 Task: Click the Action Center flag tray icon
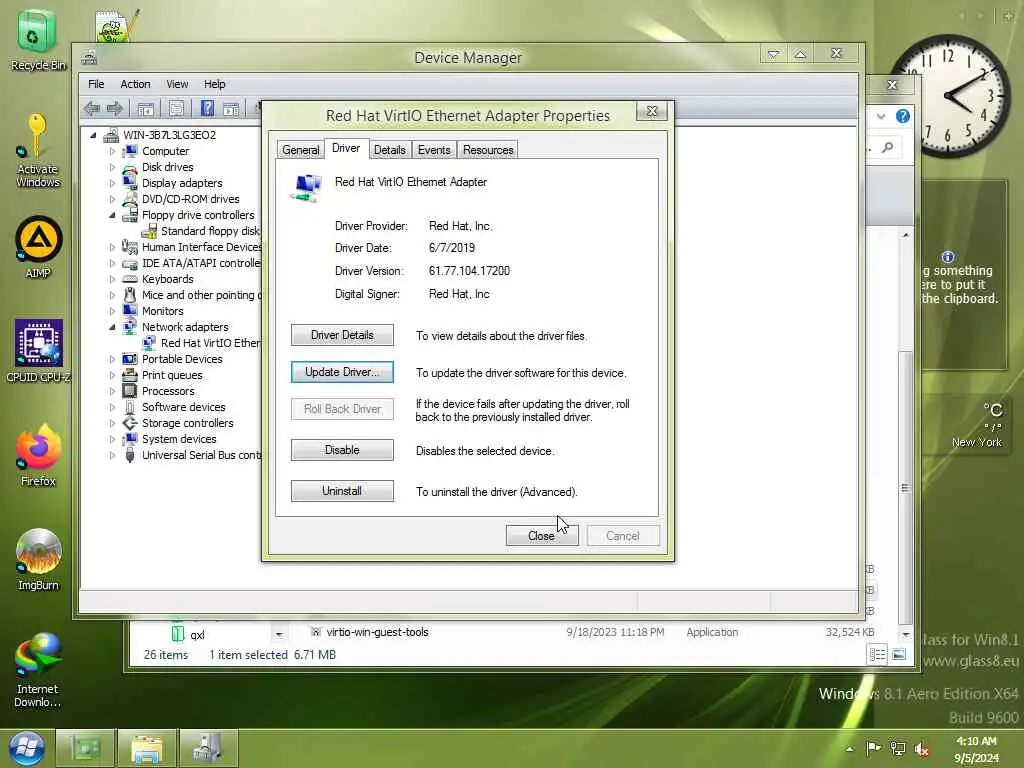pos(872,748)
